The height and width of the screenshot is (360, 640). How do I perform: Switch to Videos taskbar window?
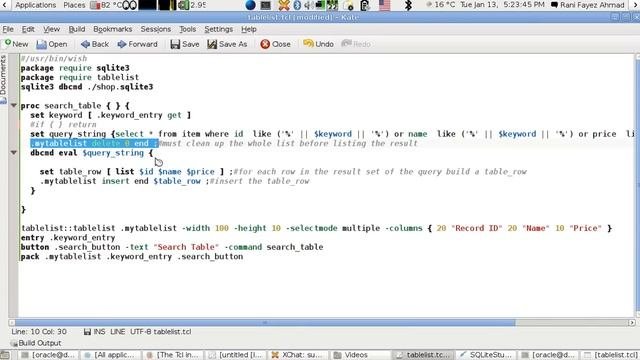[x=360, y=355]
